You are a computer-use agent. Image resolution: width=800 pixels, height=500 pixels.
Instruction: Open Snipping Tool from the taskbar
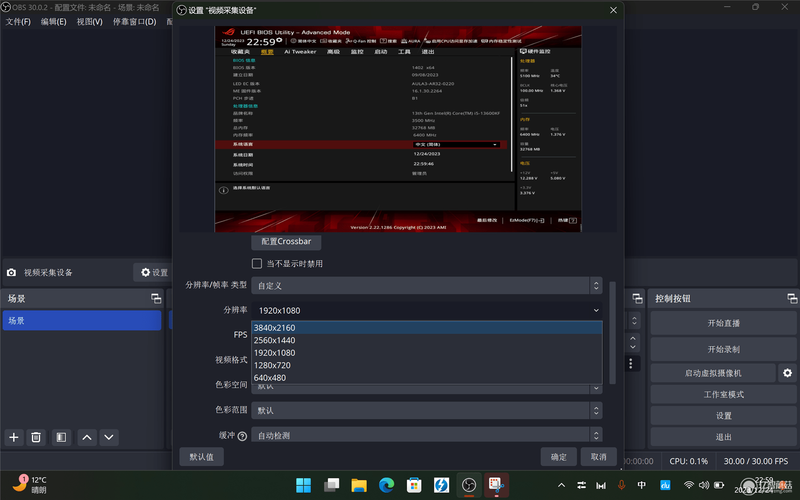click(x=496, y=485)
